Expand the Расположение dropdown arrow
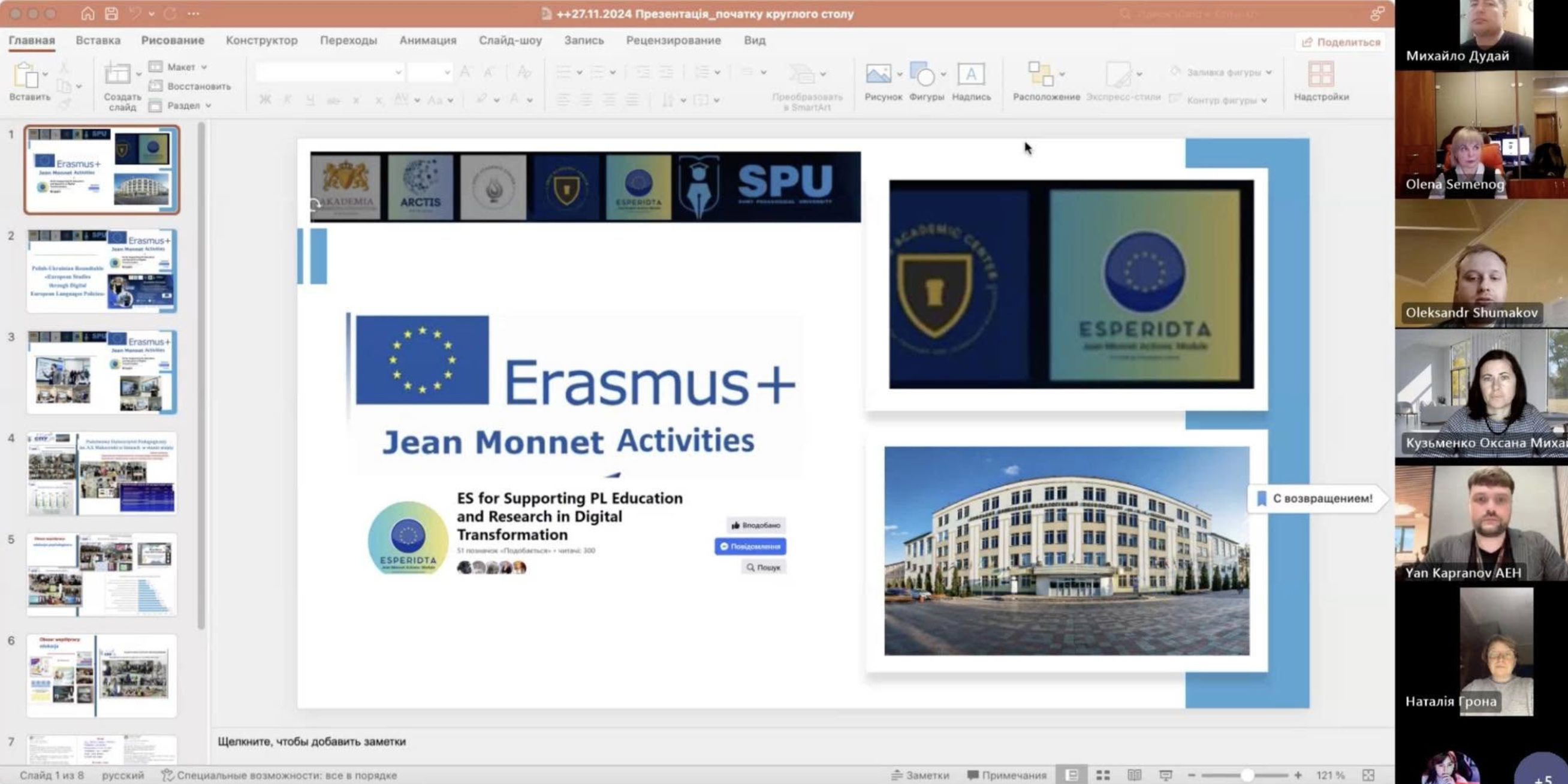Viewport: 1568px width, 784px height. tap(1062, 74)
